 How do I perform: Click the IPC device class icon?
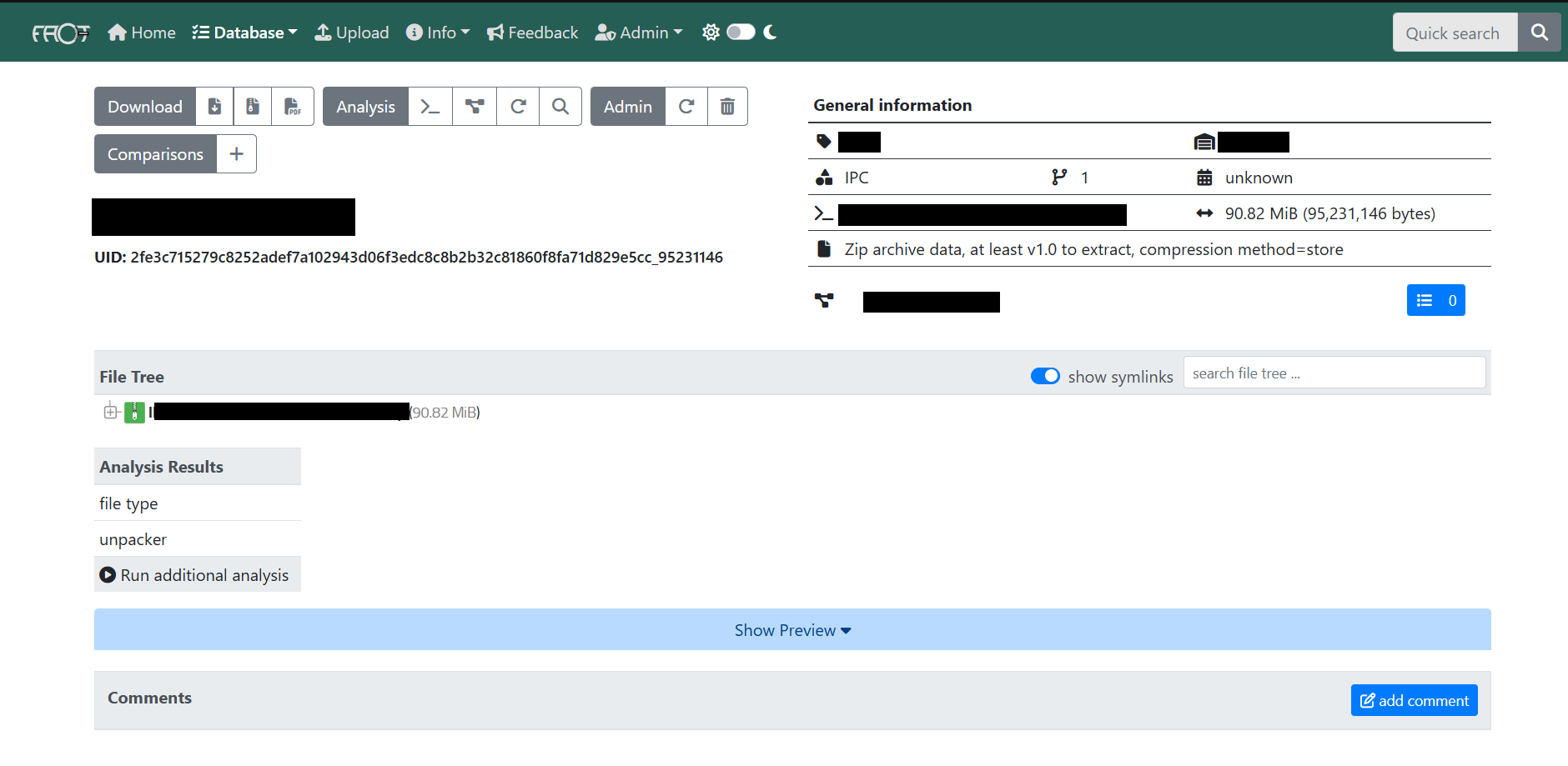pos(824,178)
